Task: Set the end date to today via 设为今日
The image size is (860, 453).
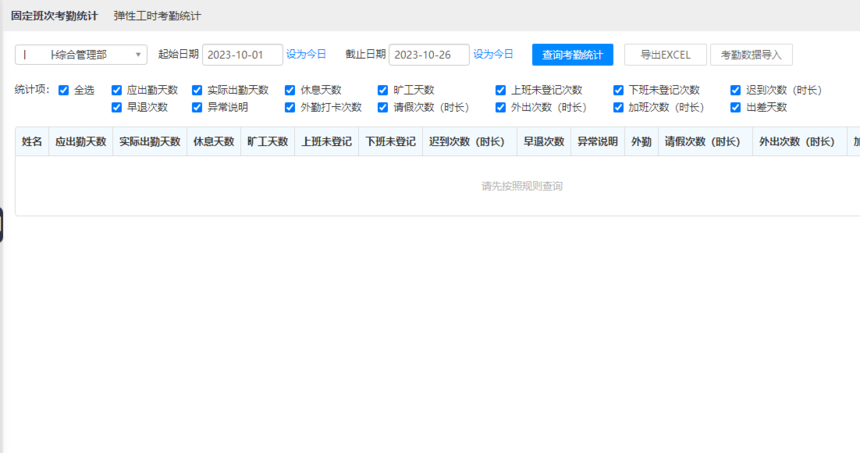Action: [x=493, y=54]
